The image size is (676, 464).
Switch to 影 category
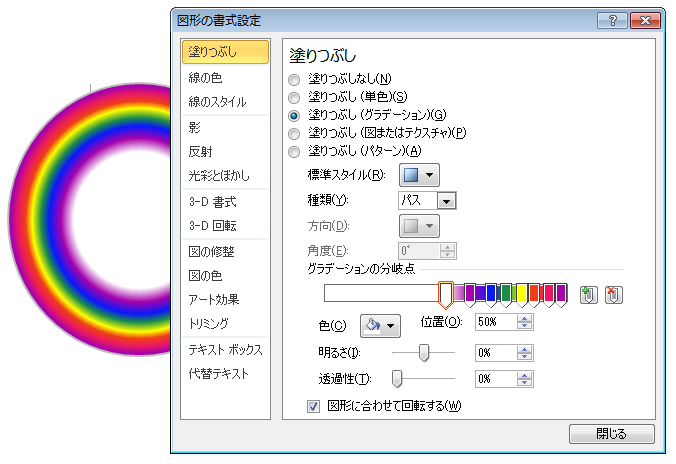coord(225,128)
